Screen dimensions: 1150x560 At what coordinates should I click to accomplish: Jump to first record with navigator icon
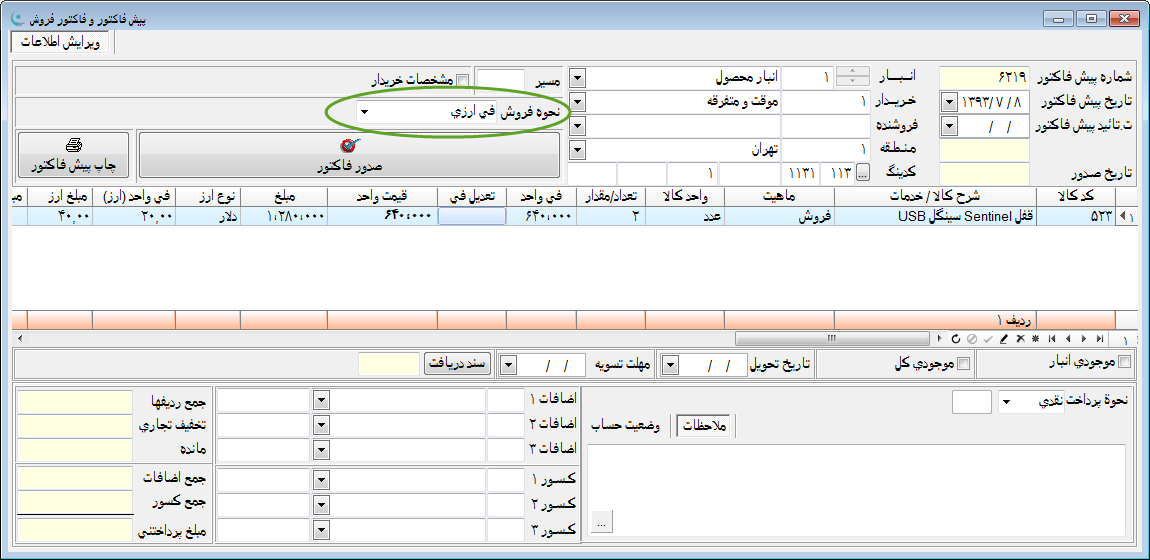coord(1051,339)
